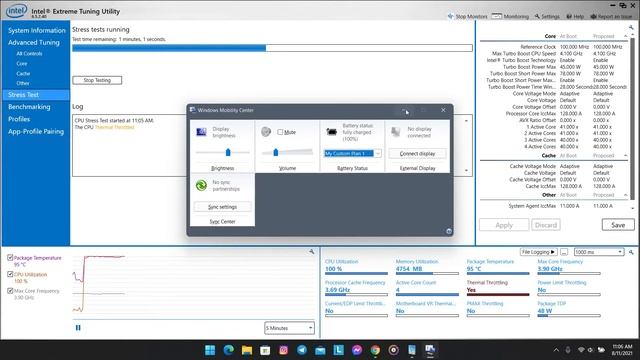Minimize the Windows Mobility Center window
The width and height of the screenshot is (640, 360).
point(404,110)
